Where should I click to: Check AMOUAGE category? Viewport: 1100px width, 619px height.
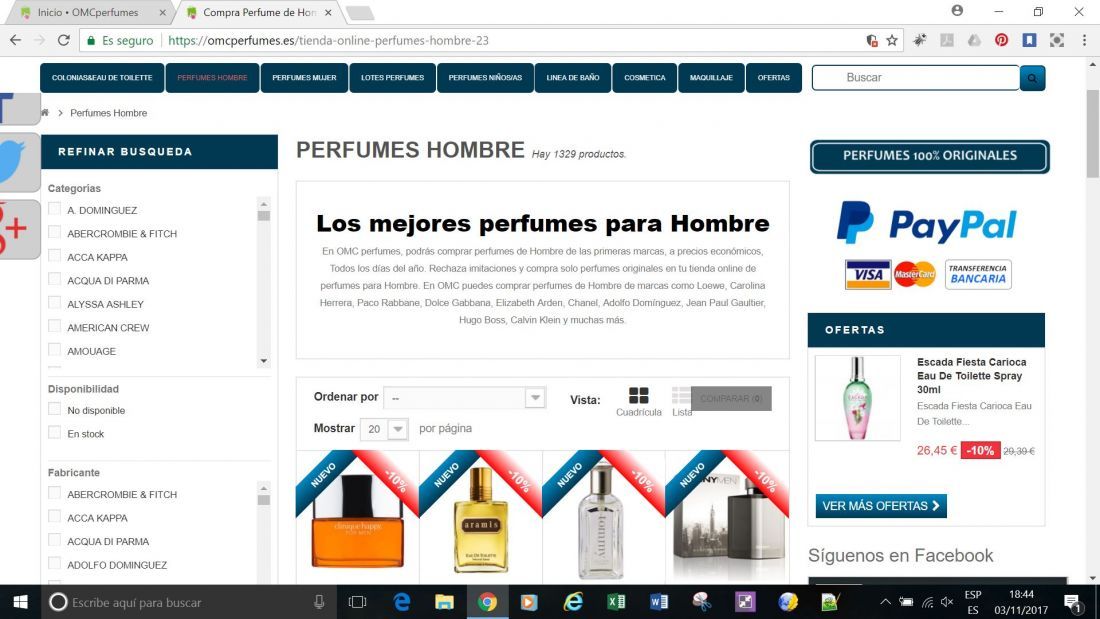click(54, 350)
